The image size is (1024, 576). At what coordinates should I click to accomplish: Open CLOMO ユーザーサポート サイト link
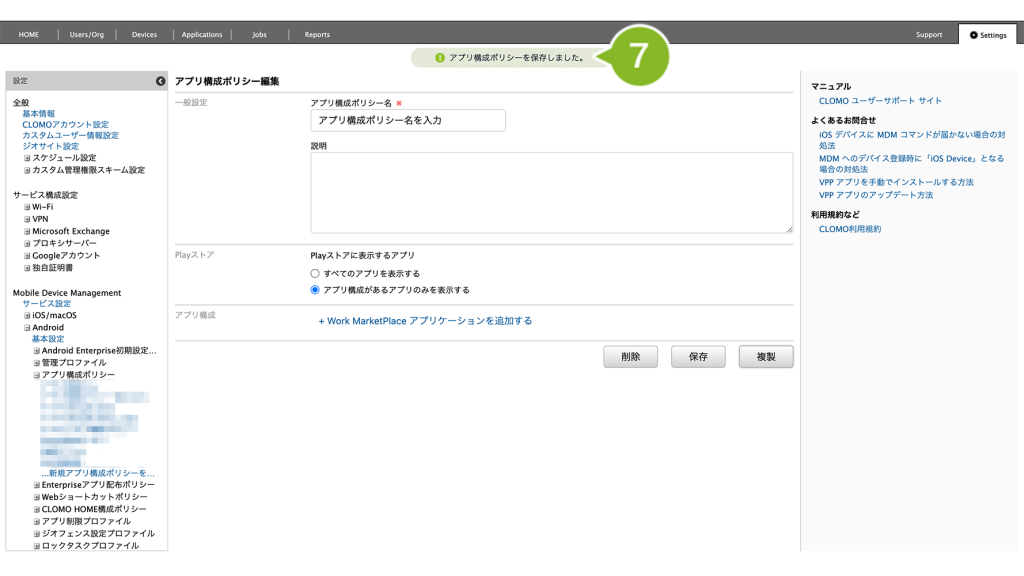tap(880, 101)
